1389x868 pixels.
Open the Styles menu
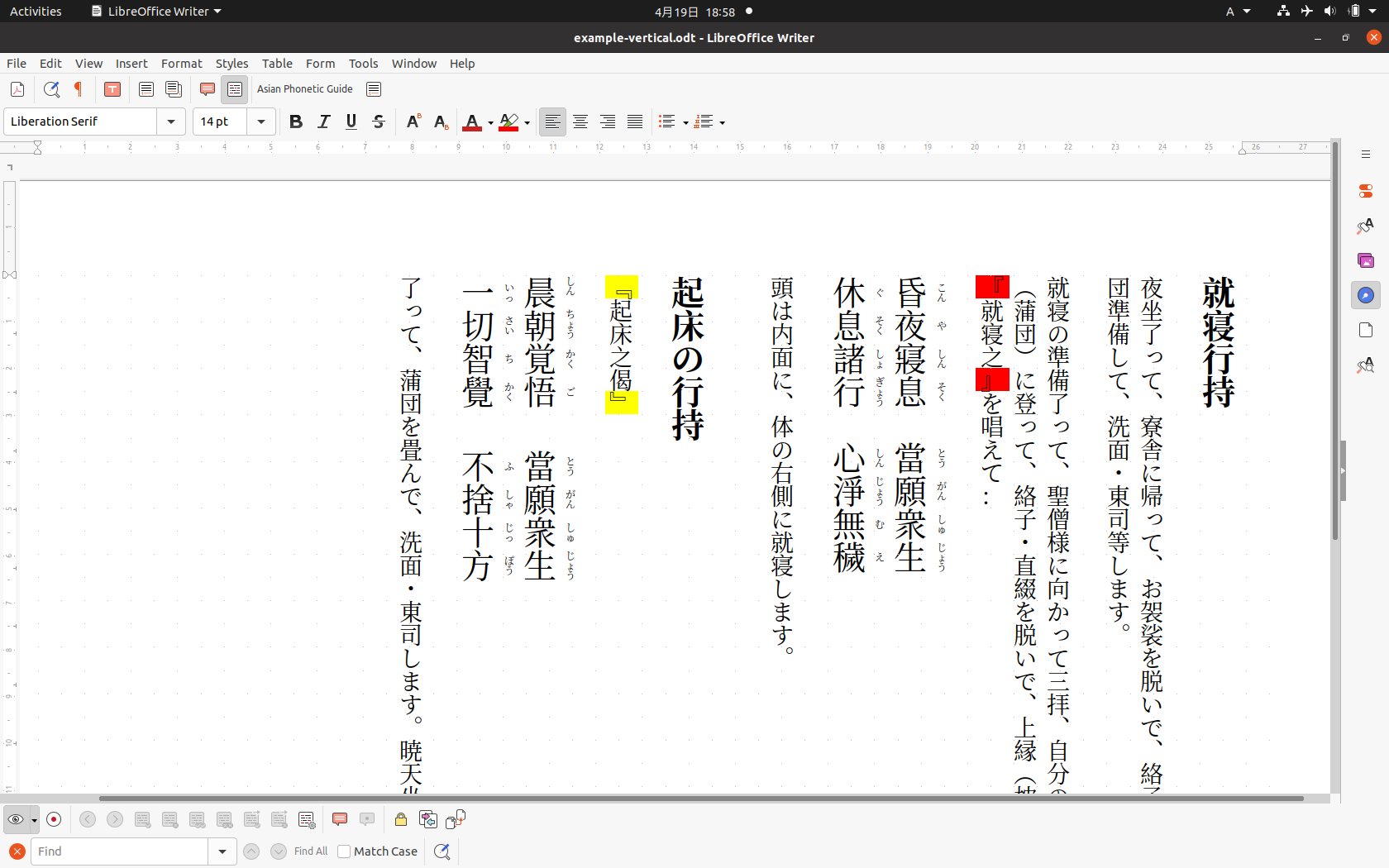click(231, 64)
